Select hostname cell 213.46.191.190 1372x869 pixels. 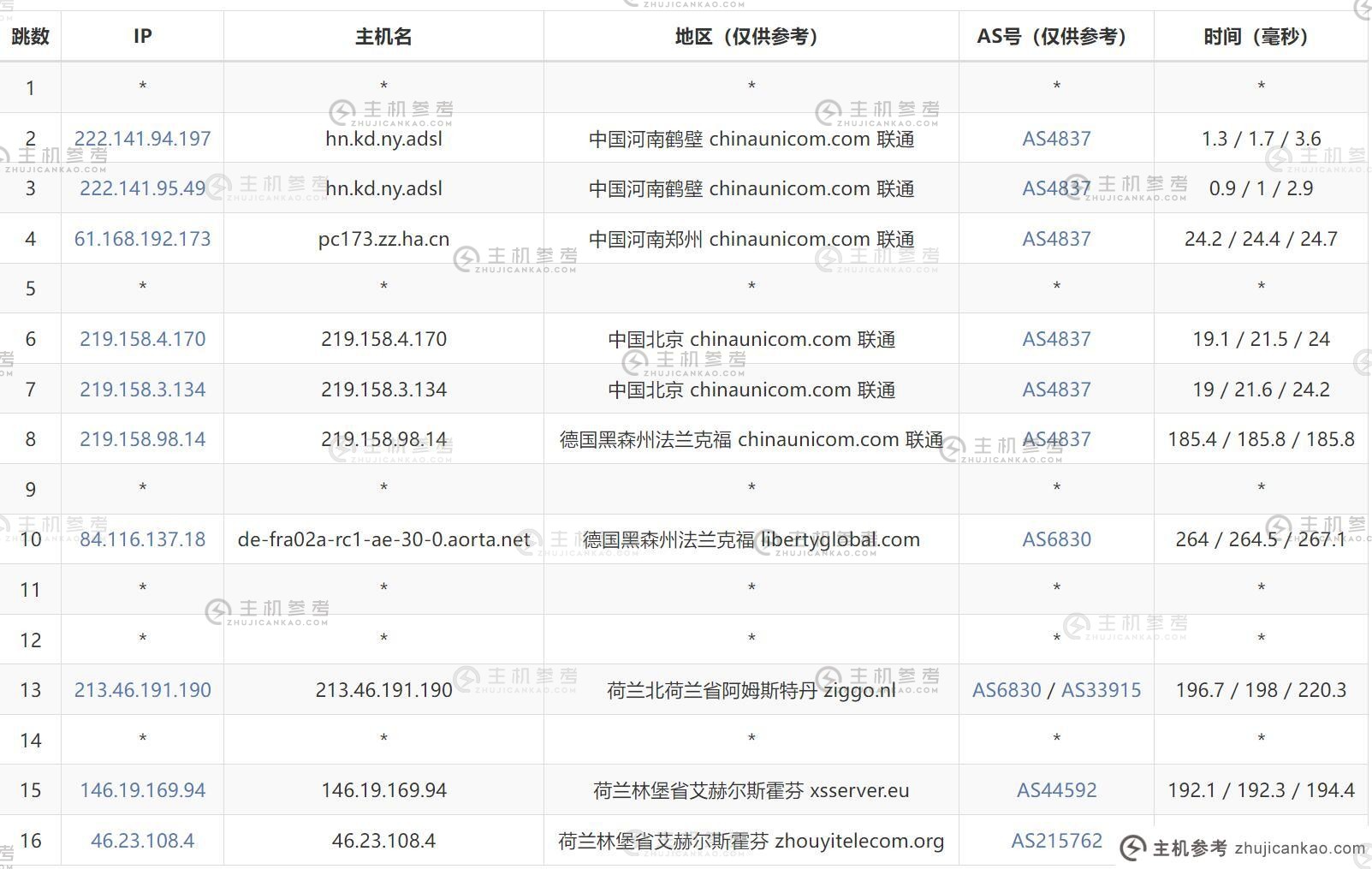pyautogui.click(x=383, y=690)
